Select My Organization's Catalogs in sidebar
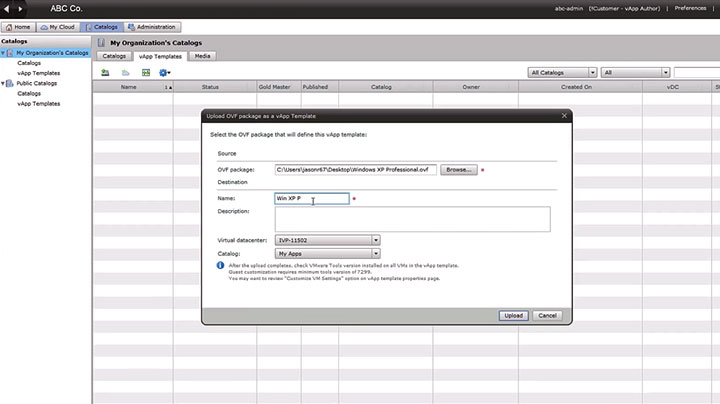This screenshot has width=720, height=404. pyautogui.click(x=52, y=53)
